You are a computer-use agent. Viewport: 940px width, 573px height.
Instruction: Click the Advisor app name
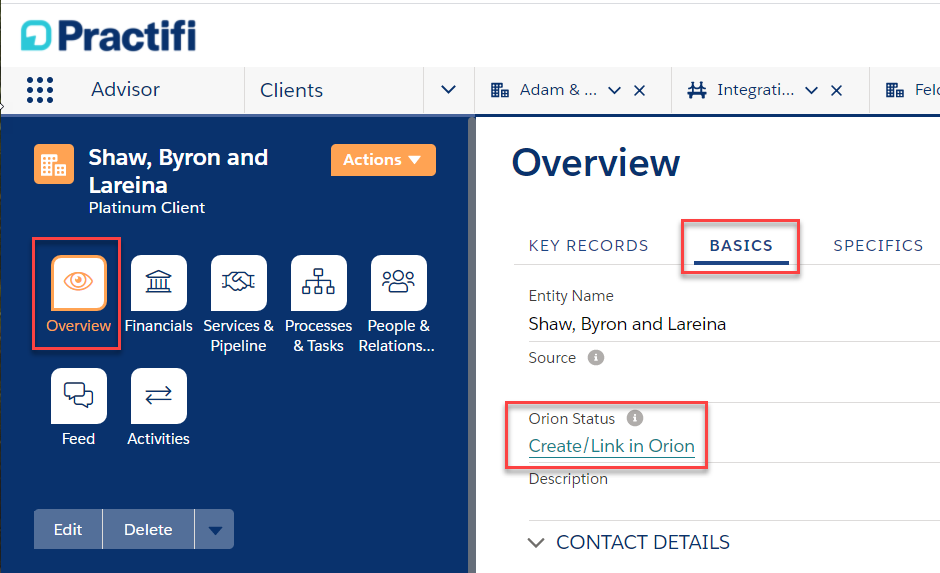click(x=125, y=89)
